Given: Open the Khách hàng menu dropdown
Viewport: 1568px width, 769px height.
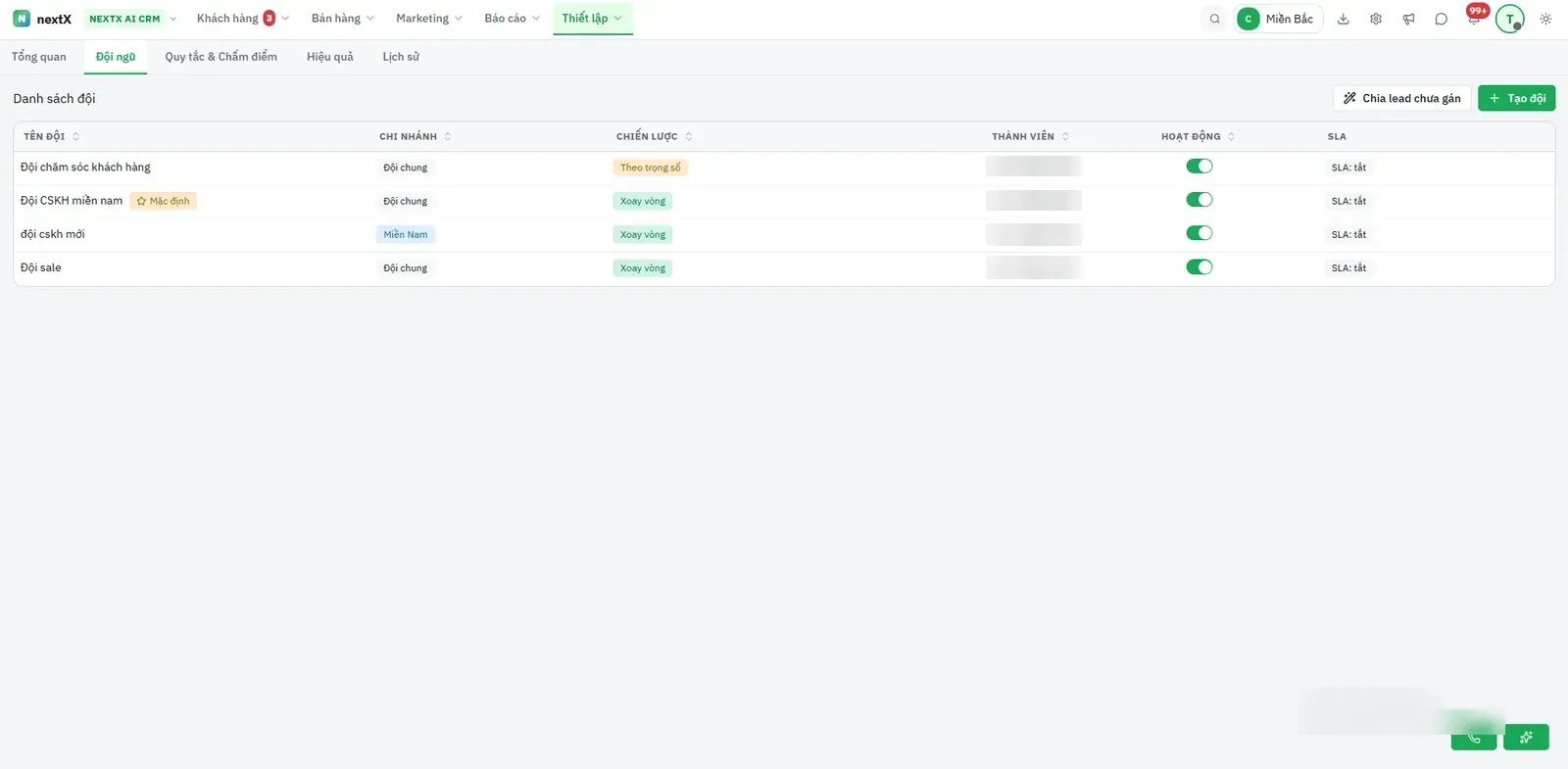Looking at the screenshot, I should coord(242,19).
